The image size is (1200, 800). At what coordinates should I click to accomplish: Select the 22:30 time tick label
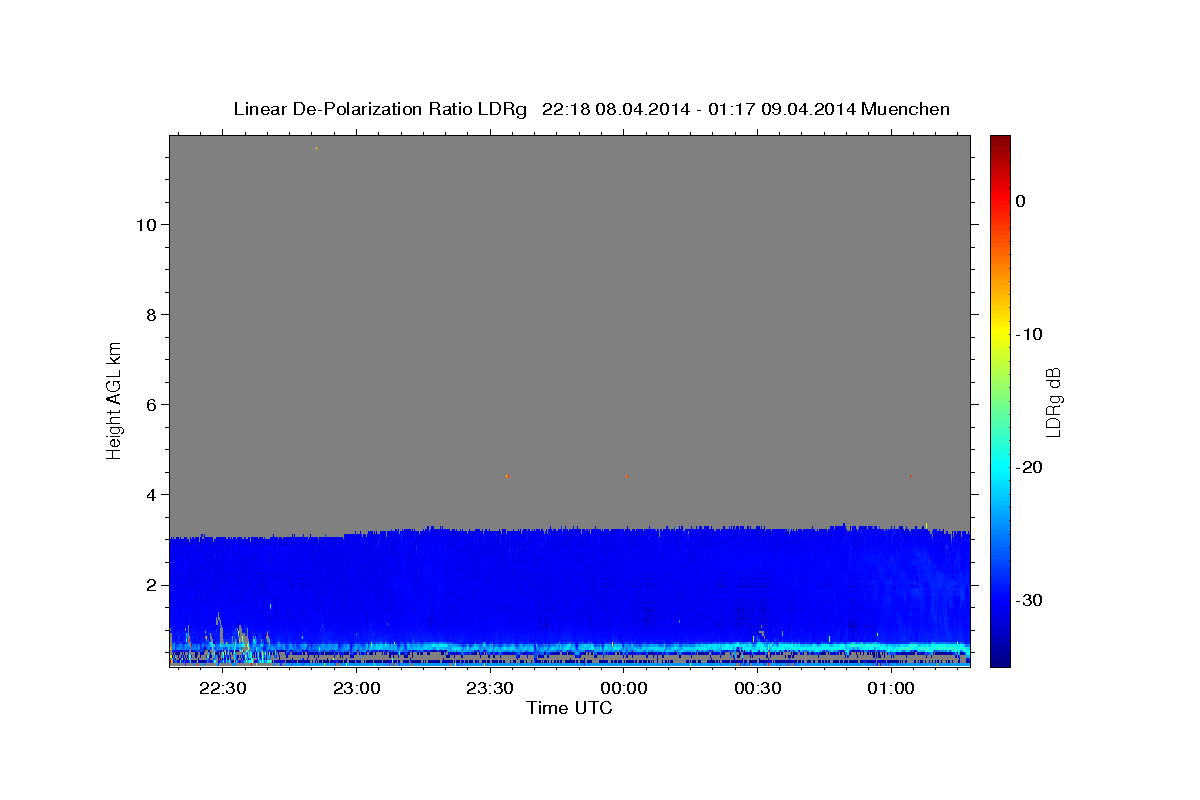(222, 689)
